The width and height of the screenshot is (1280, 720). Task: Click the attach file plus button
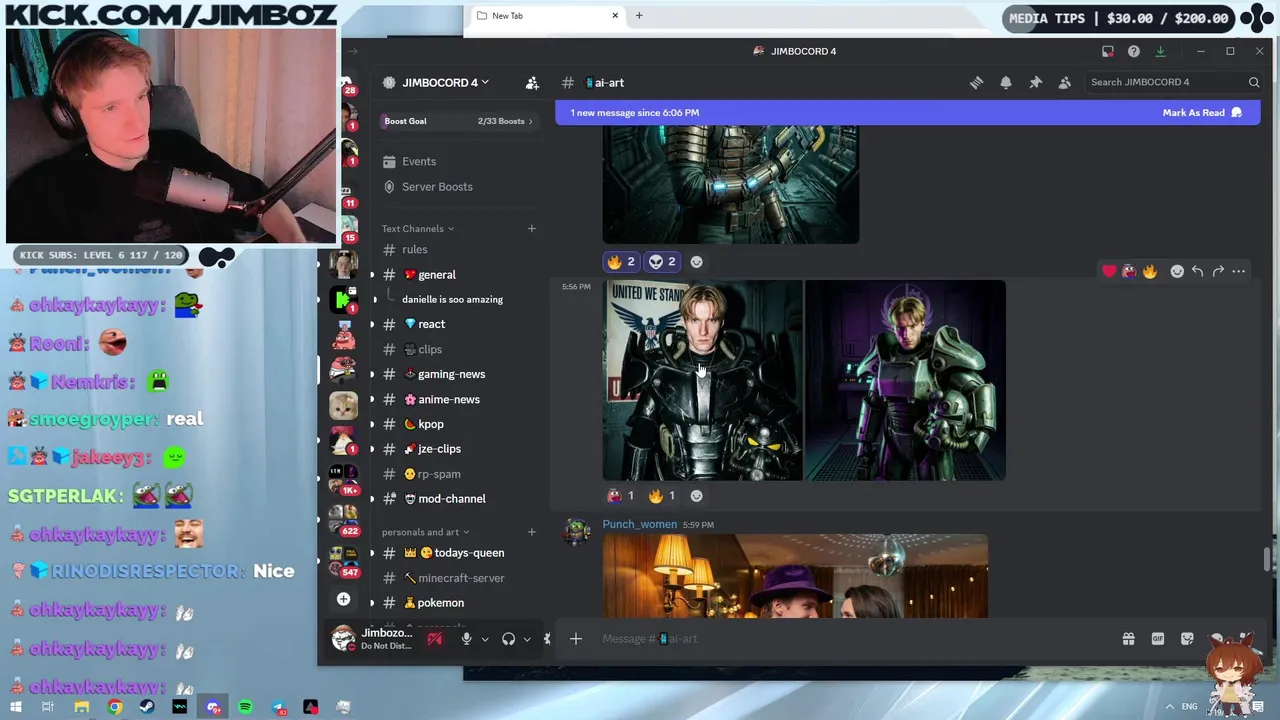(576, 639)
